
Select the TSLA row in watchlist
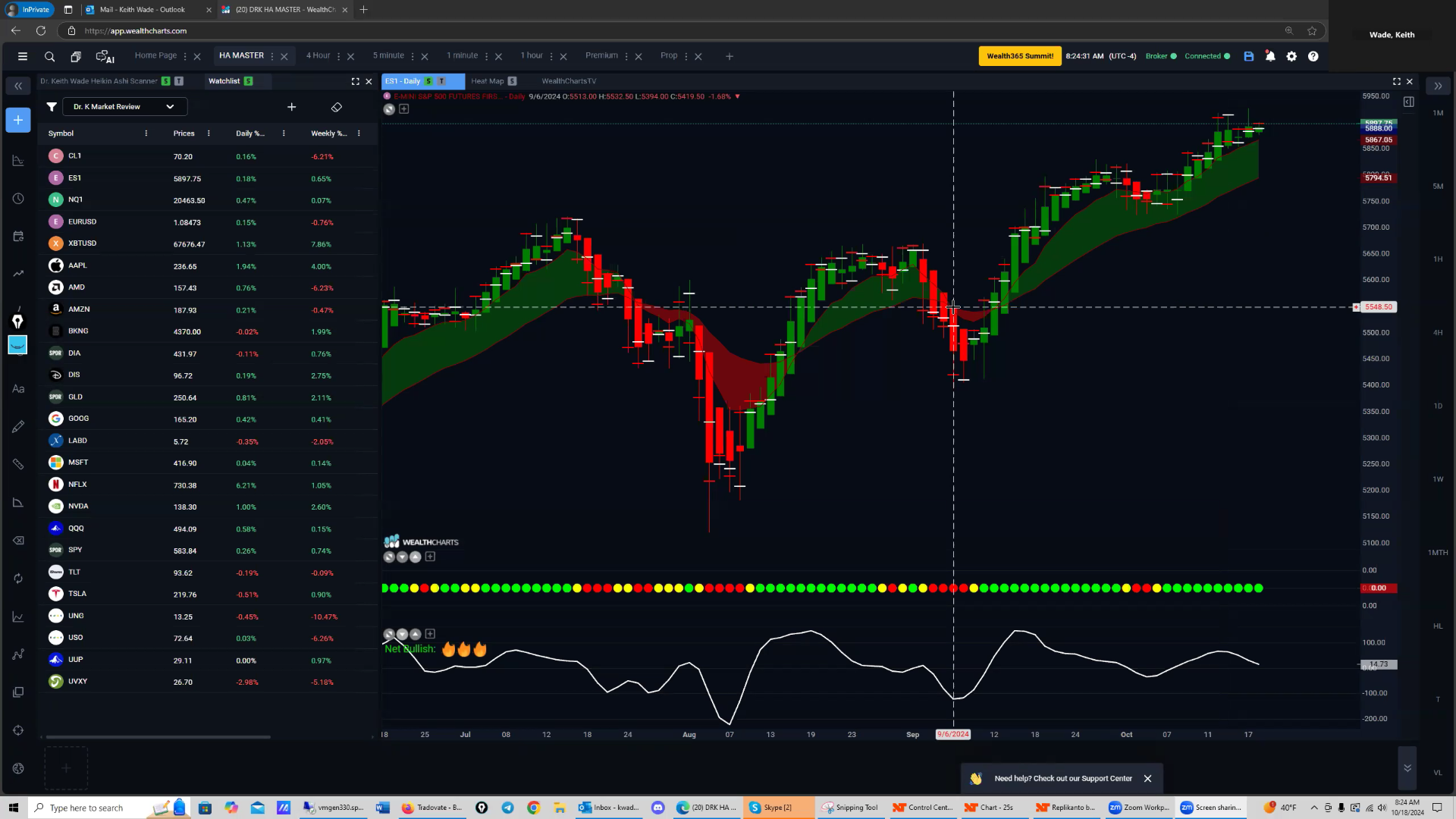[209, 595]
